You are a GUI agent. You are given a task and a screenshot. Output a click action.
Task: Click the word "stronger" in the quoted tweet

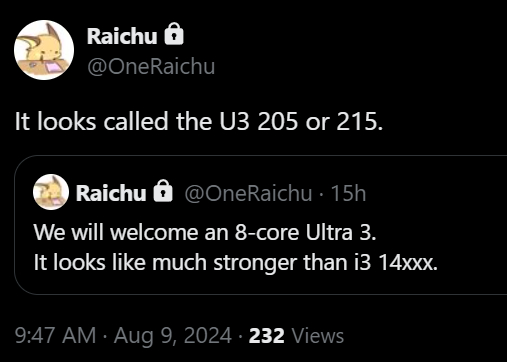[x=255, y=263]
